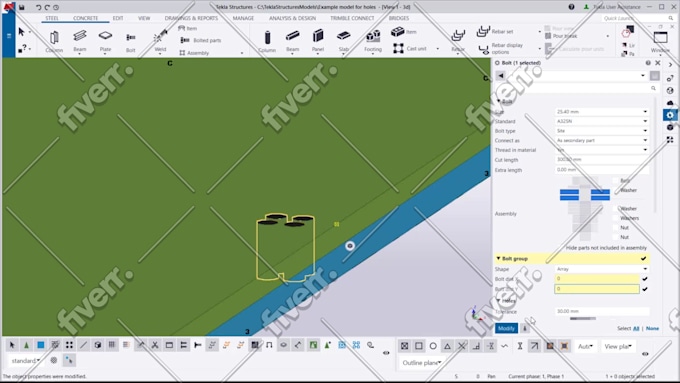
Task: Click the save disk icon in title bar
Action: pos(22,7)
